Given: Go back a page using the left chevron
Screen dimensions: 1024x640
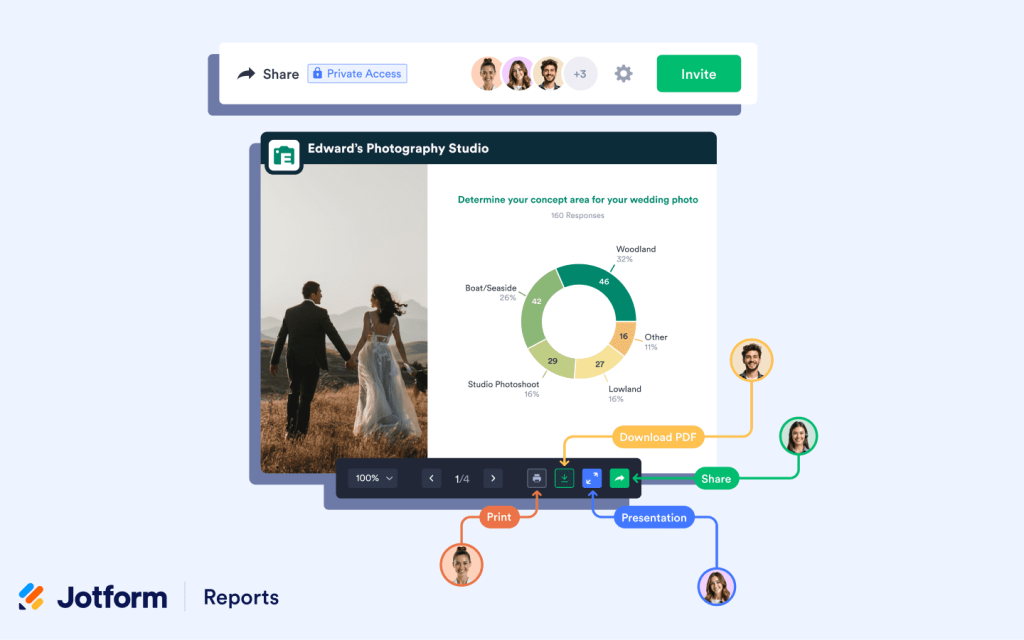Looking at the screenshot, I should 432,478.
